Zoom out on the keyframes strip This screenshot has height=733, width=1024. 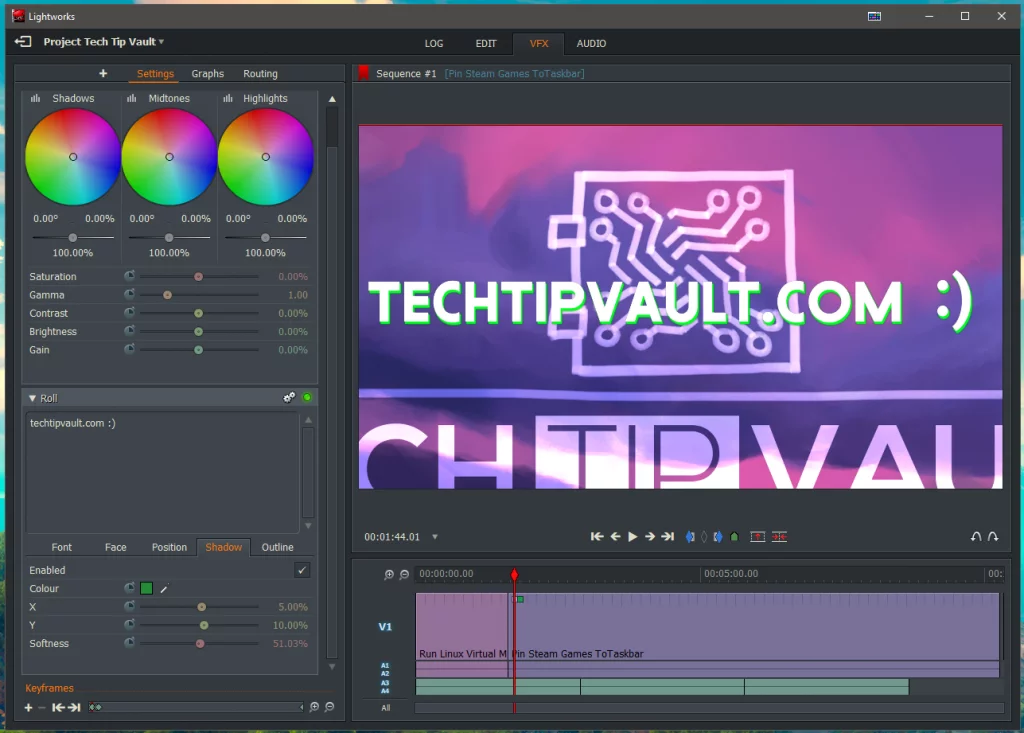point(330,707)
